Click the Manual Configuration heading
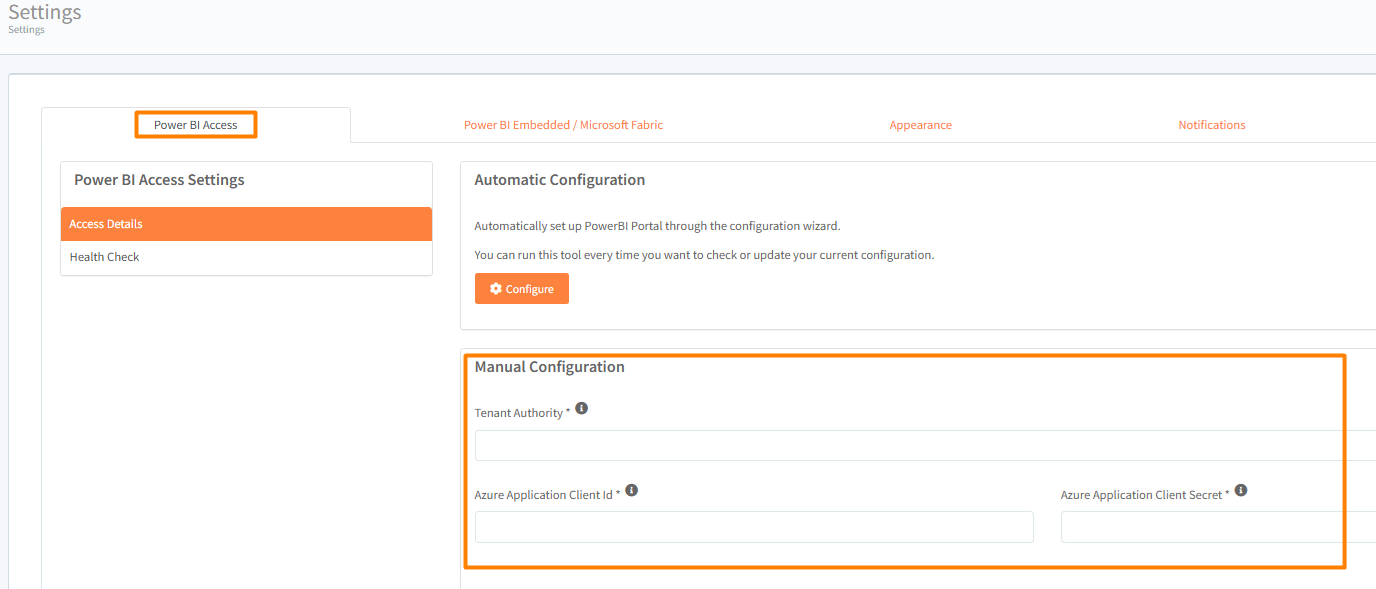Image resolution: width=1376 pixels, height=589 pixels. pyautogui.click(x=549, y=367)
